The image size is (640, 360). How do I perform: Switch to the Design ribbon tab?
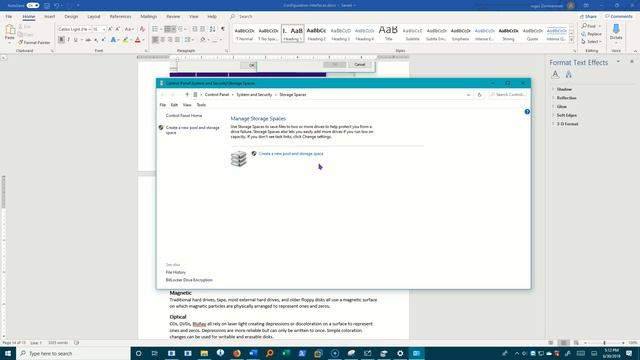pos(71,16)
